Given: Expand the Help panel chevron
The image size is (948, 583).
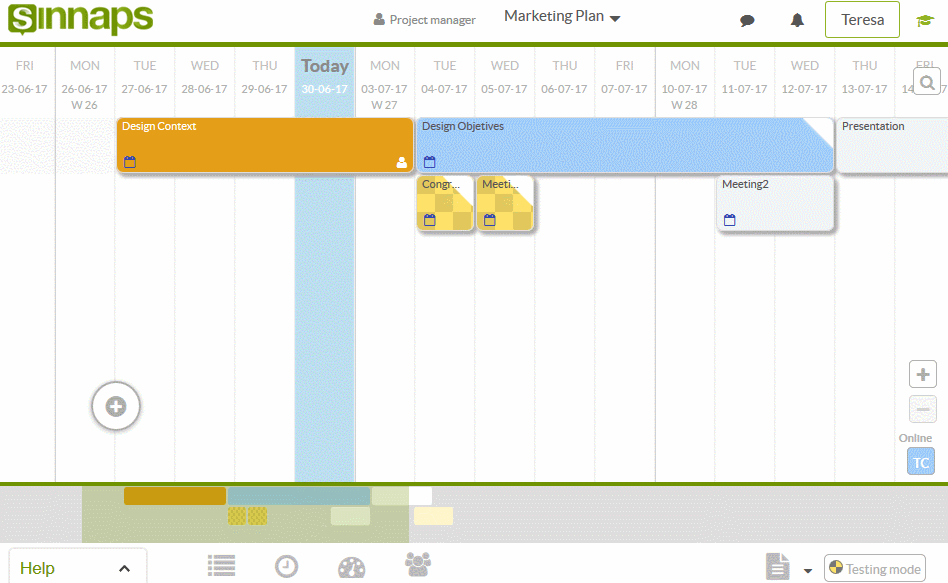Looking at the screenshot, I should tap(124, 566).
